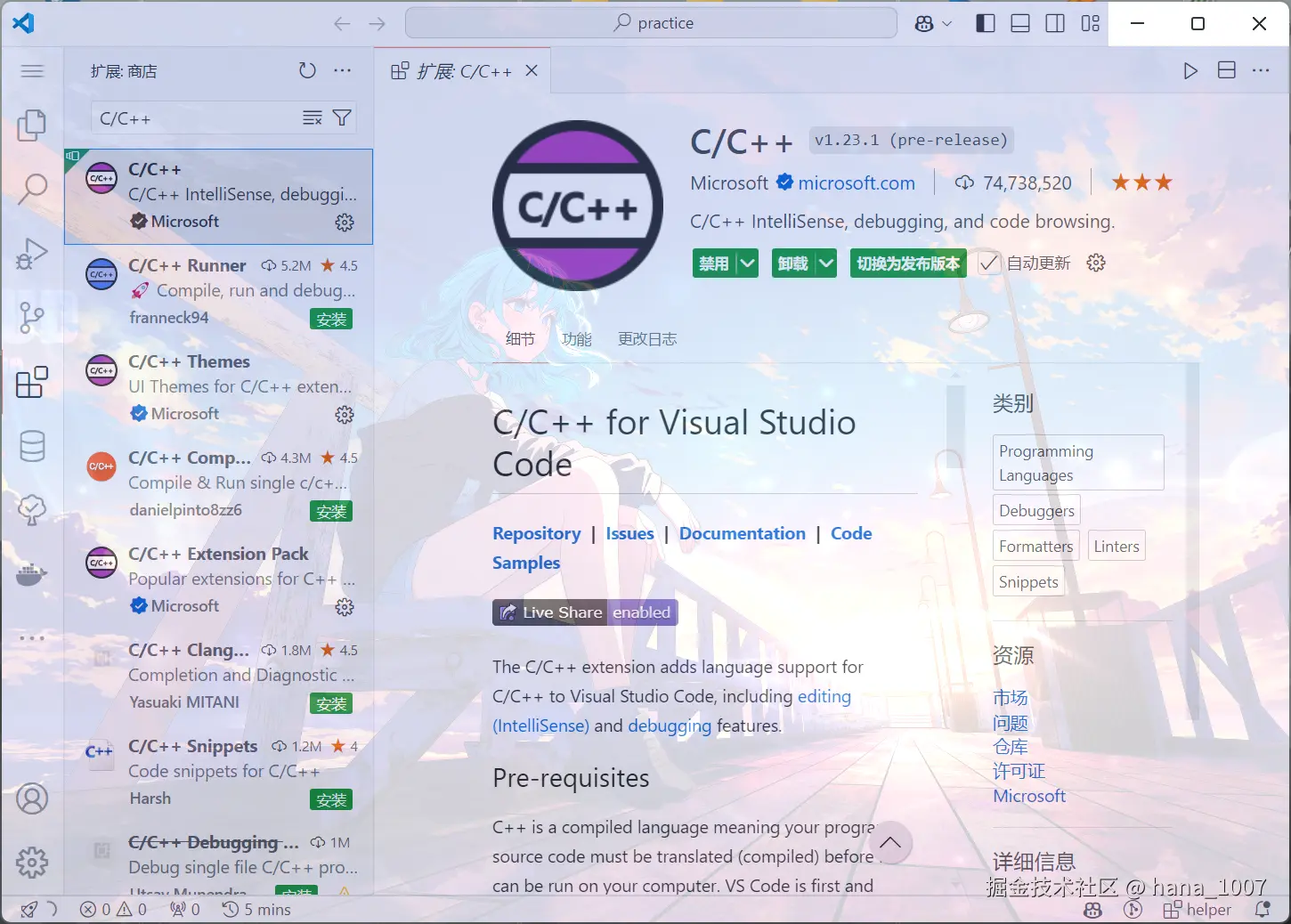Select the 扩展: C/C++ editor tab
This screenshot has height=924, width=1291.
(x=463, y=71)
